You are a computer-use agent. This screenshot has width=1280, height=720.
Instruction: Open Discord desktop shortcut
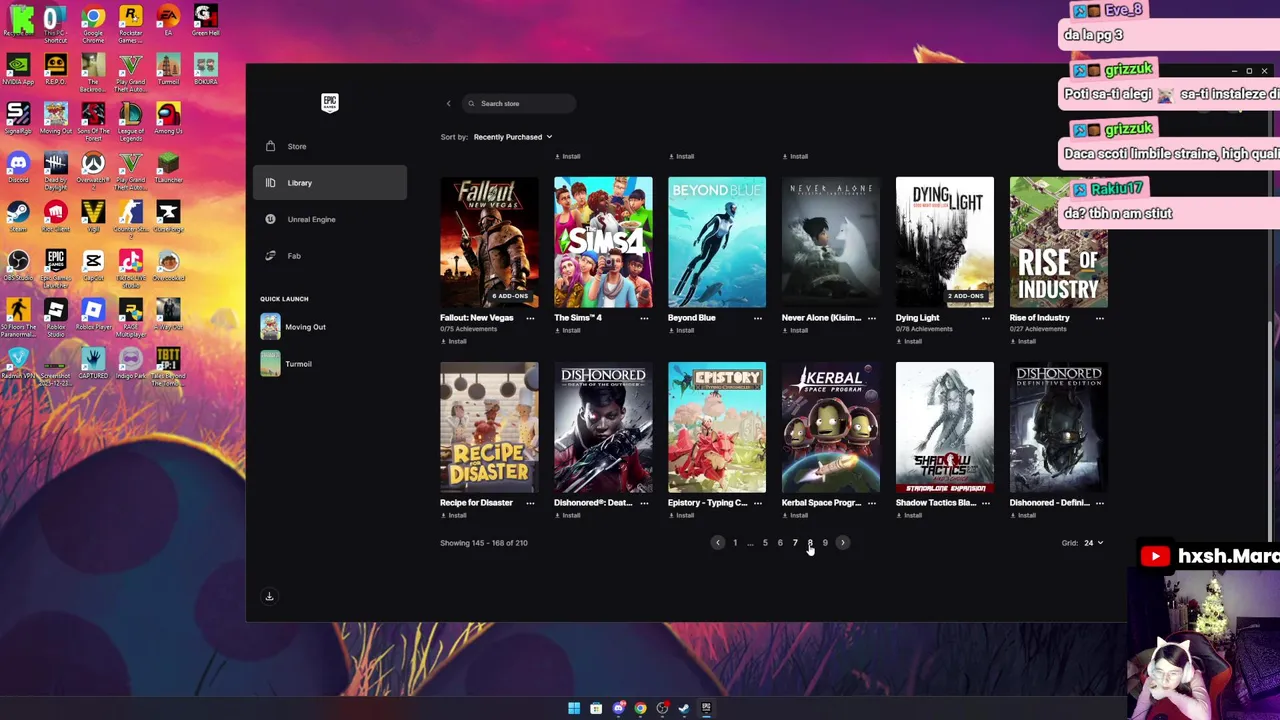pyautogui.click(x=18, y=168)
